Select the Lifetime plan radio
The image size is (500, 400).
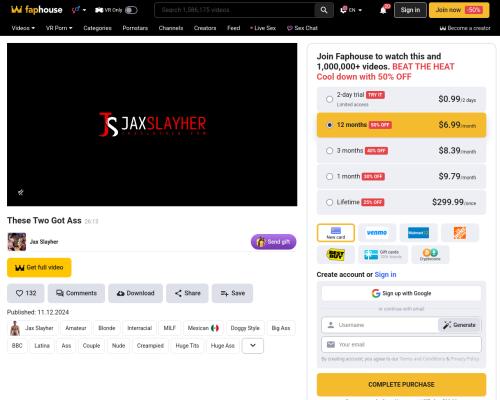click(x=329, y=202)
